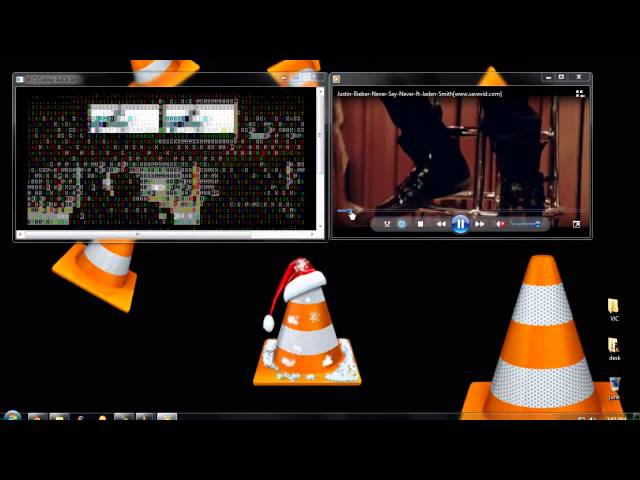Switch to Library view icon

click(580, 94)
